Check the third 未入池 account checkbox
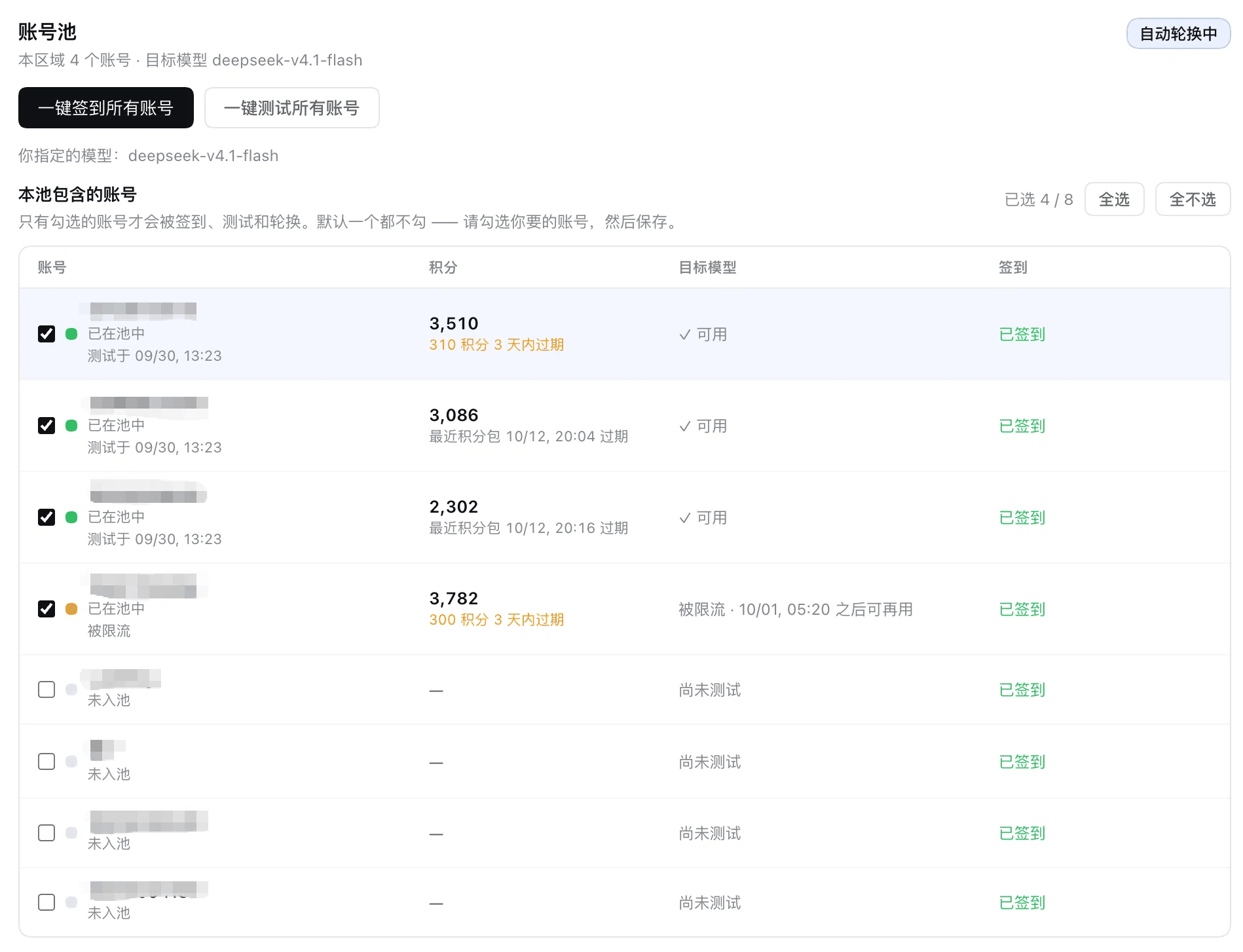The height and width of the screenshot is (952, 1243). (46, 833)
